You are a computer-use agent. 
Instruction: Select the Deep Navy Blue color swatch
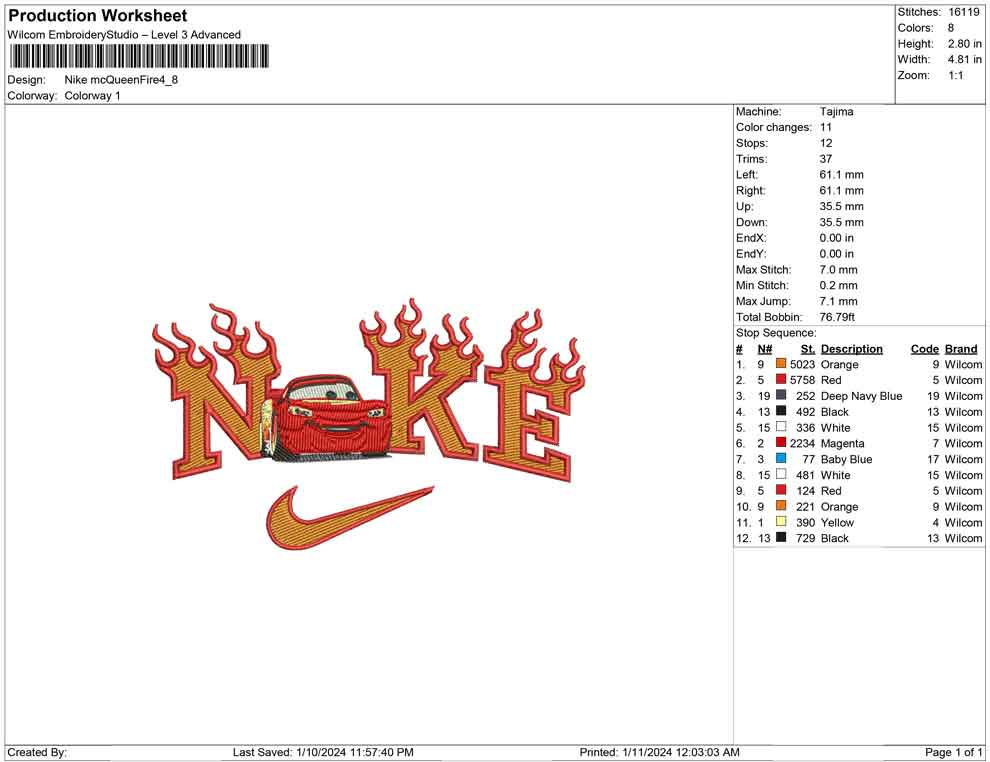[x=781, y=396]
